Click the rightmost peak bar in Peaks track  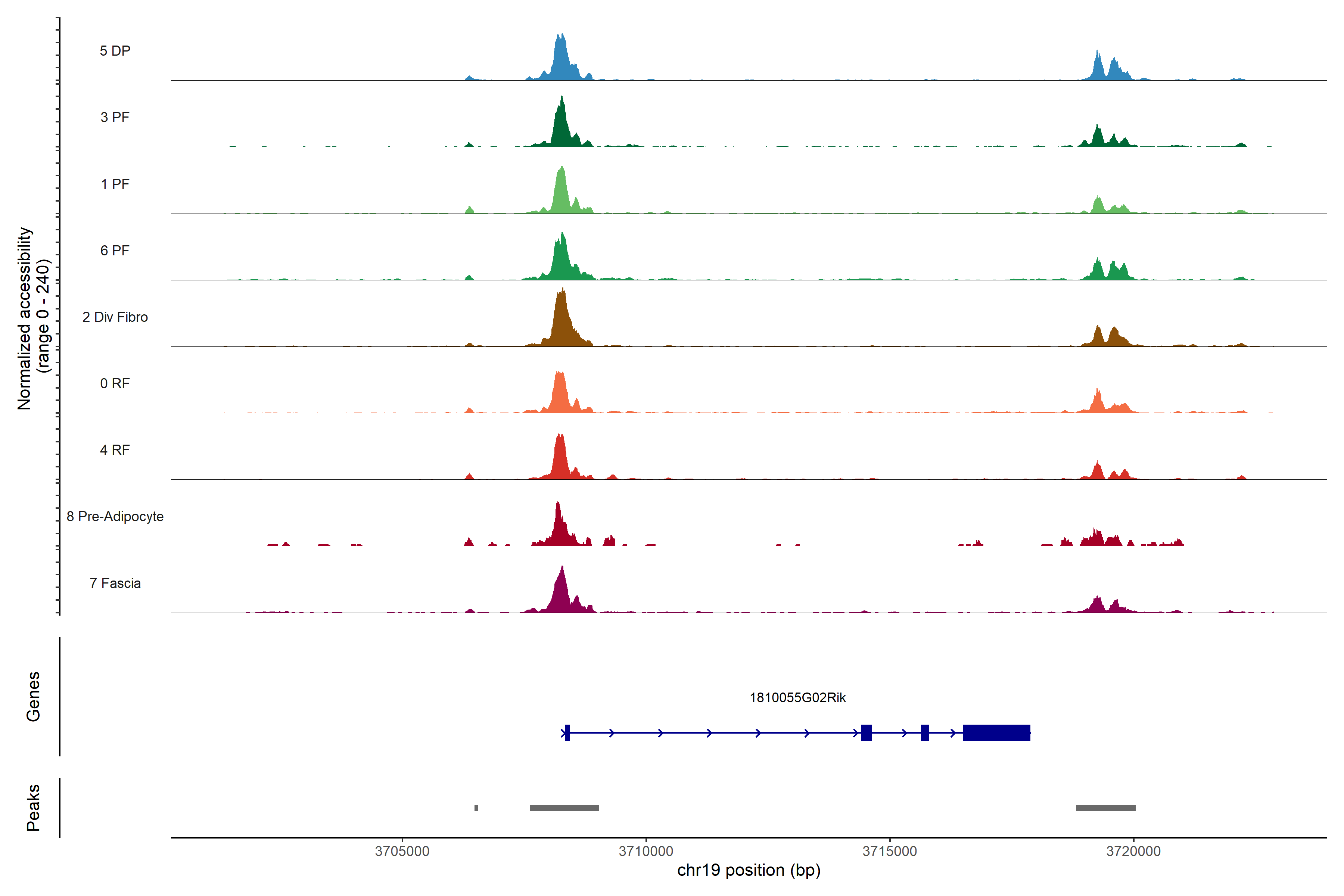point(1105,808)
